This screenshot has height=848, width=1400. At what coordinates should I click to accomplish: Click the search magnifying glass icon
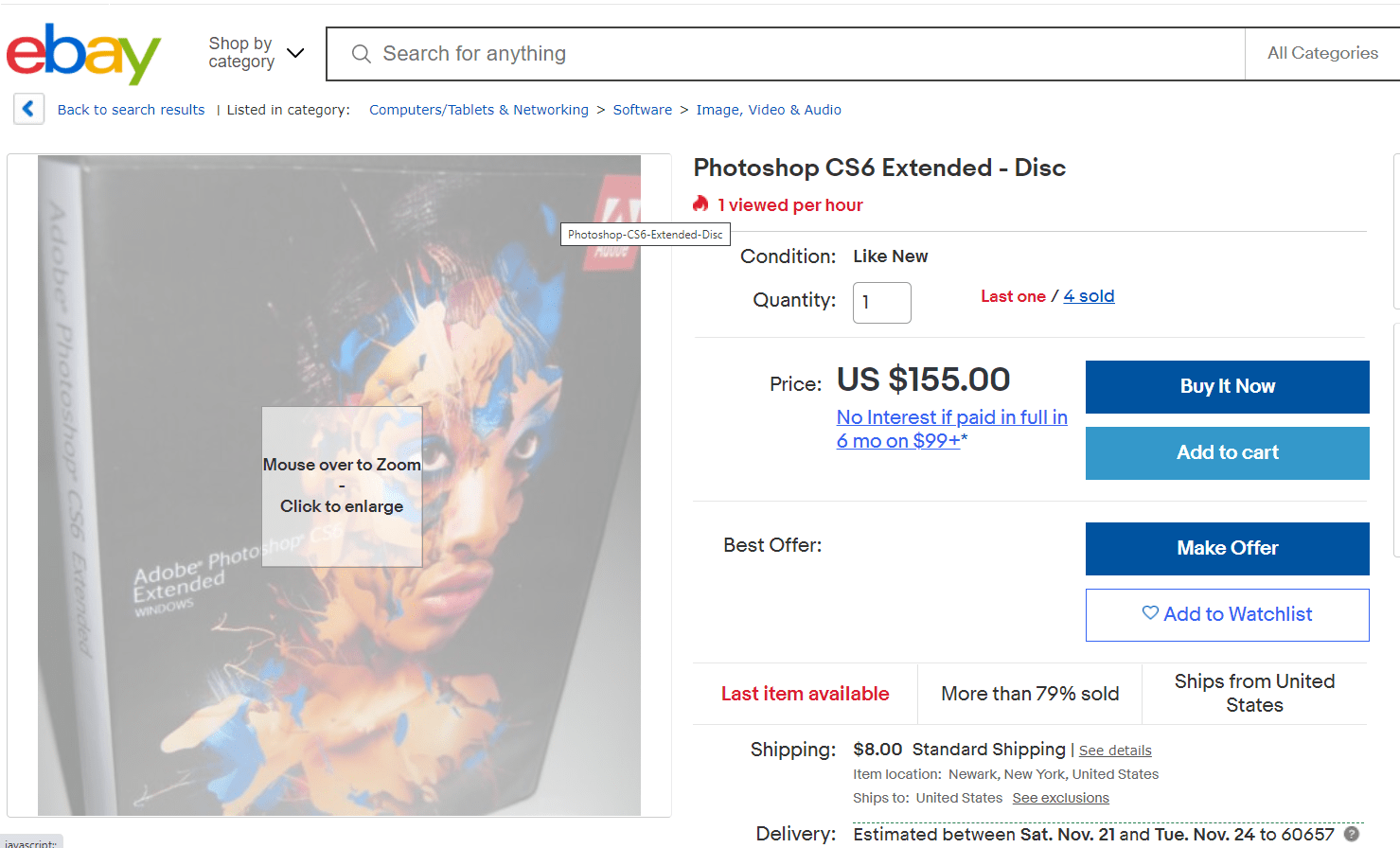pyautogui.click(x=361, y=54)
